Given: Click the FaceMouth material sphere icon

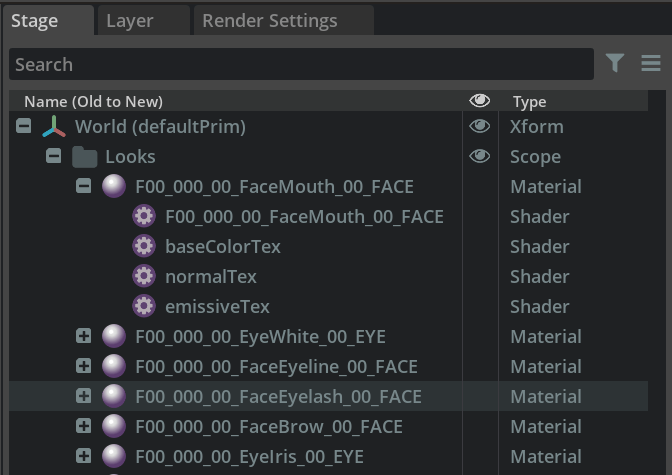Looking at the screenshot, I should [114, 187].
